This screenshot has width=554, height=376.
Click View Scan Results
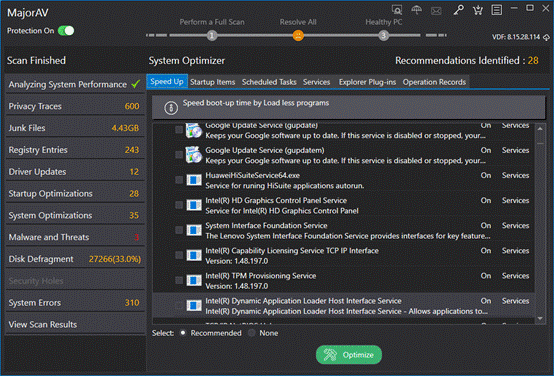[75, 325]
